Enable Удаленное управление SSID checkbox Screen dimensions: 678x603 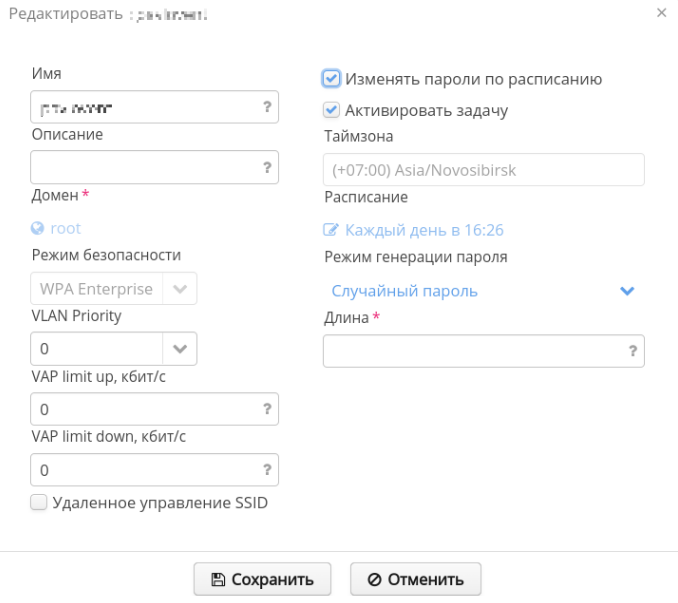click(x=39, y=503)
